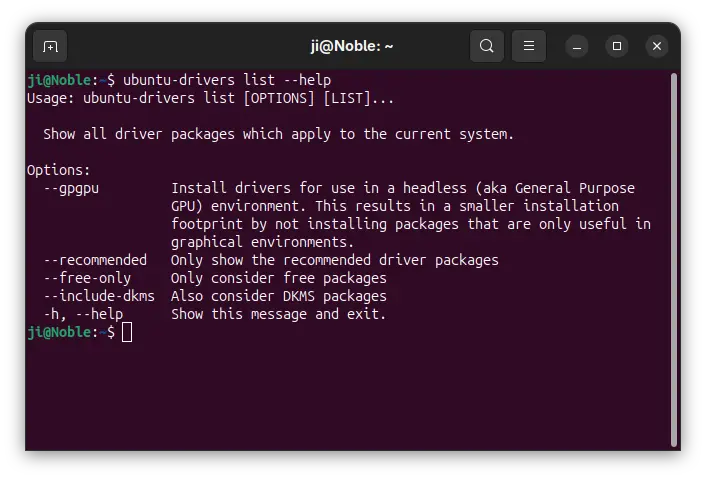Open the terminal search

point(486,46)
